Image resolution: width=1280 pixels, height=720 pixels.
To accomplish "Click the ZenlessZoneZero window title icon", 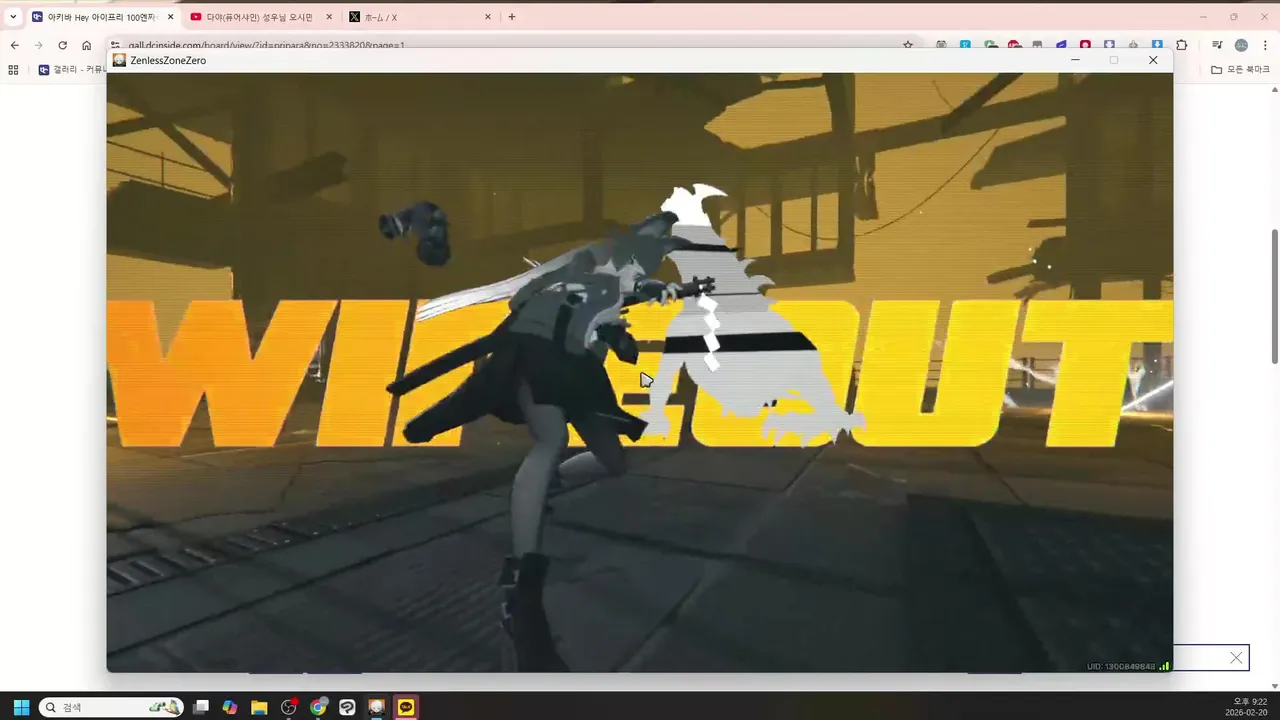I will tap(120, 60).
